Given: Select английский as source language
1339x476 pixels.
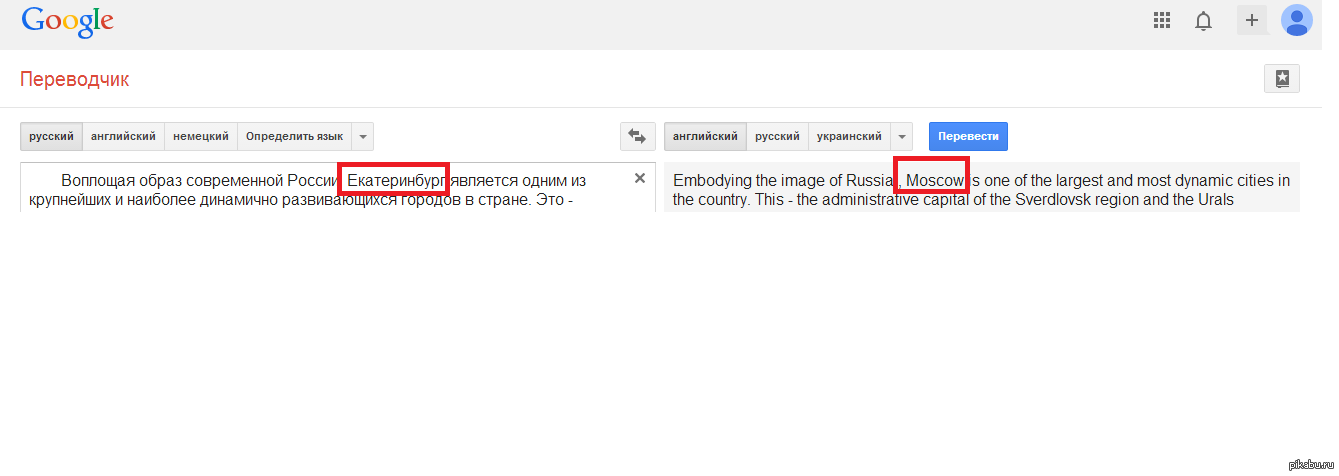Looking at the screenshot, I should tap(123, 136).
